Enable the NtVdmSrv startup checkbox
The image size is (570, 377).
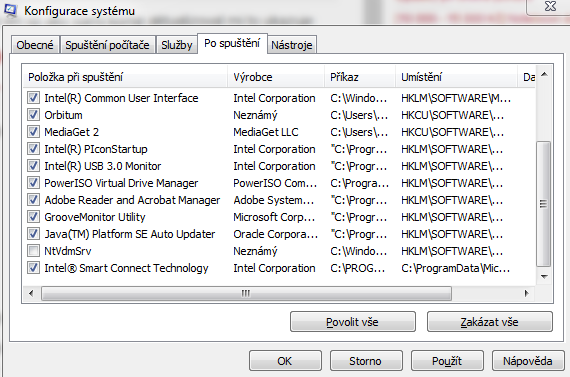pos(33,250)
